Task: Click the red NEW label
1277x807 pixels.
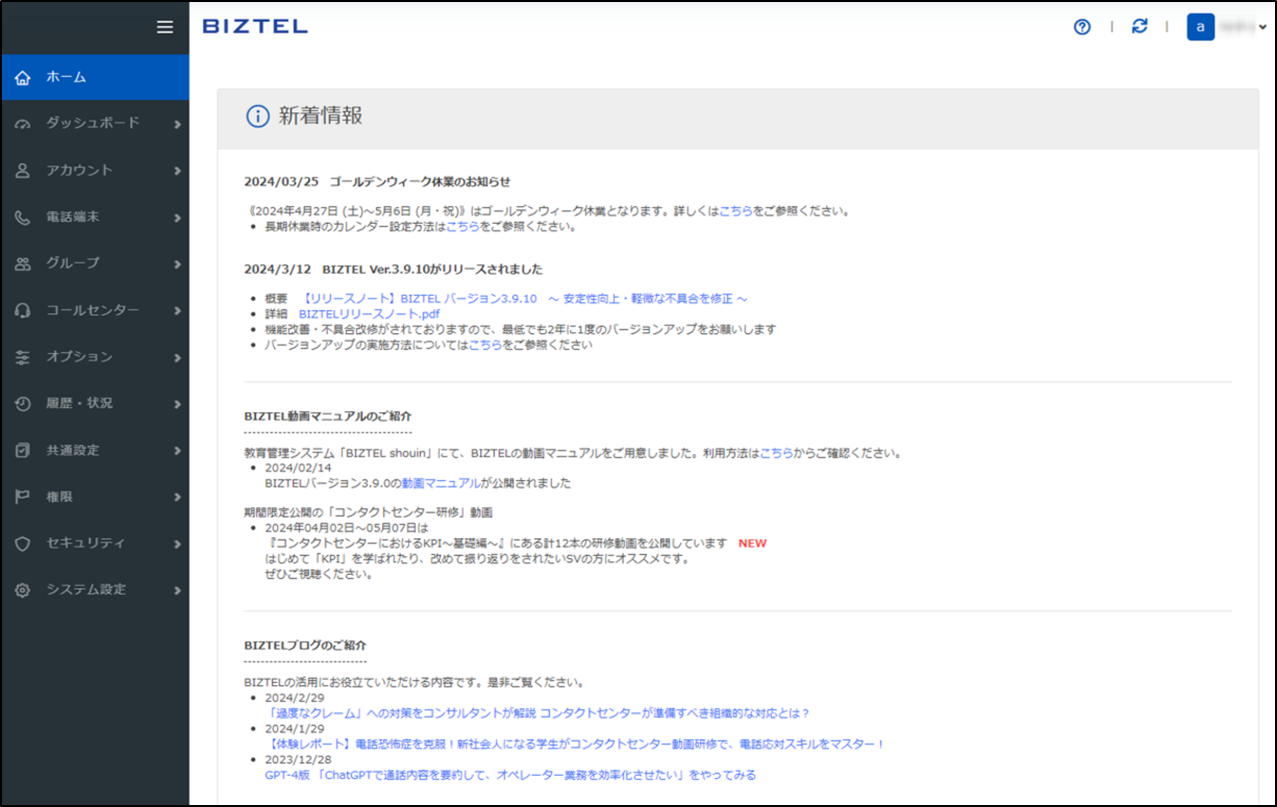Action: (x=752, y=543)
